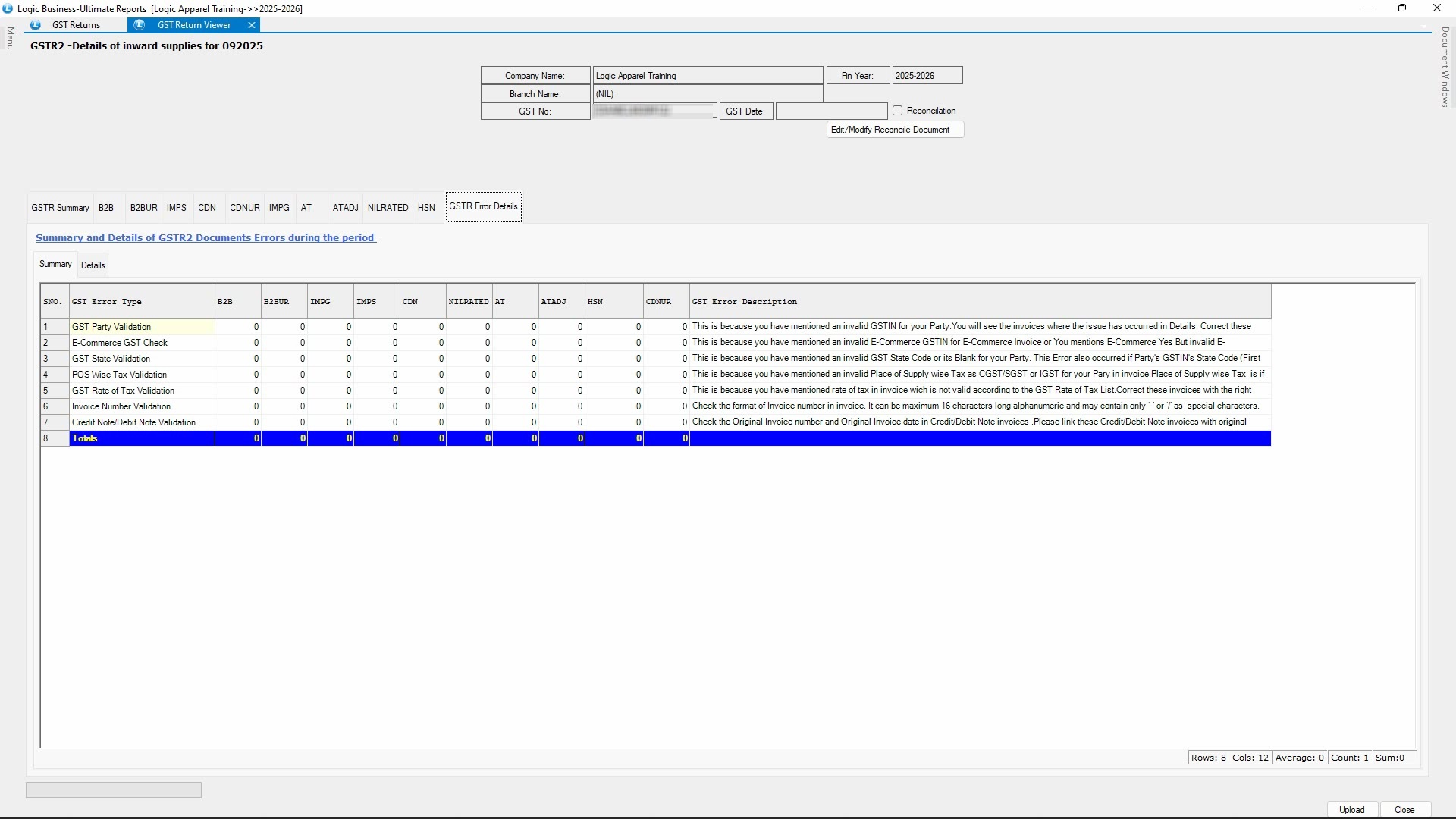Click Edit/Modify Reconcile Document button

894,130
